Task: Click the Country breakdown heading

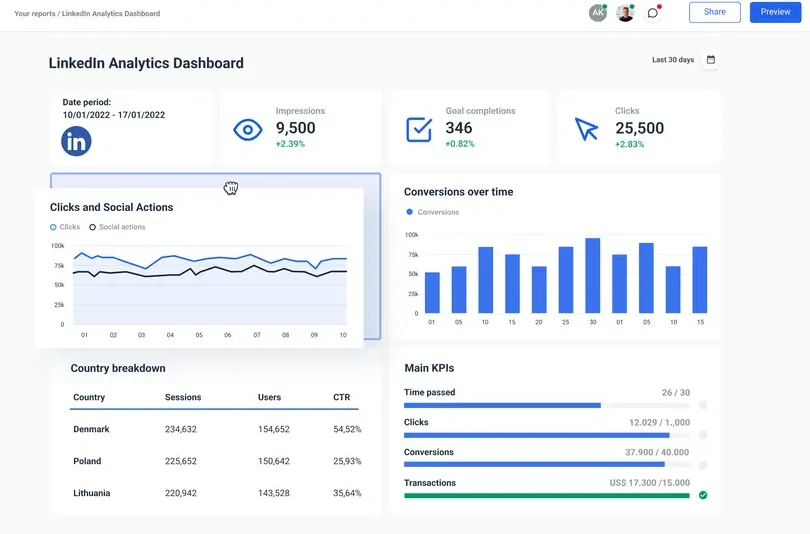Action: click(118, 368)
